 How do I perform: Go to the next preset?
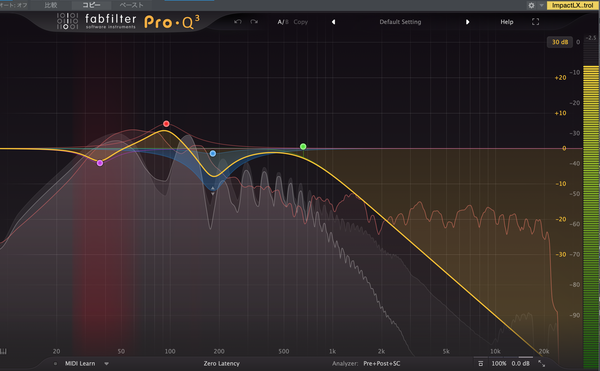click(467, 22)
